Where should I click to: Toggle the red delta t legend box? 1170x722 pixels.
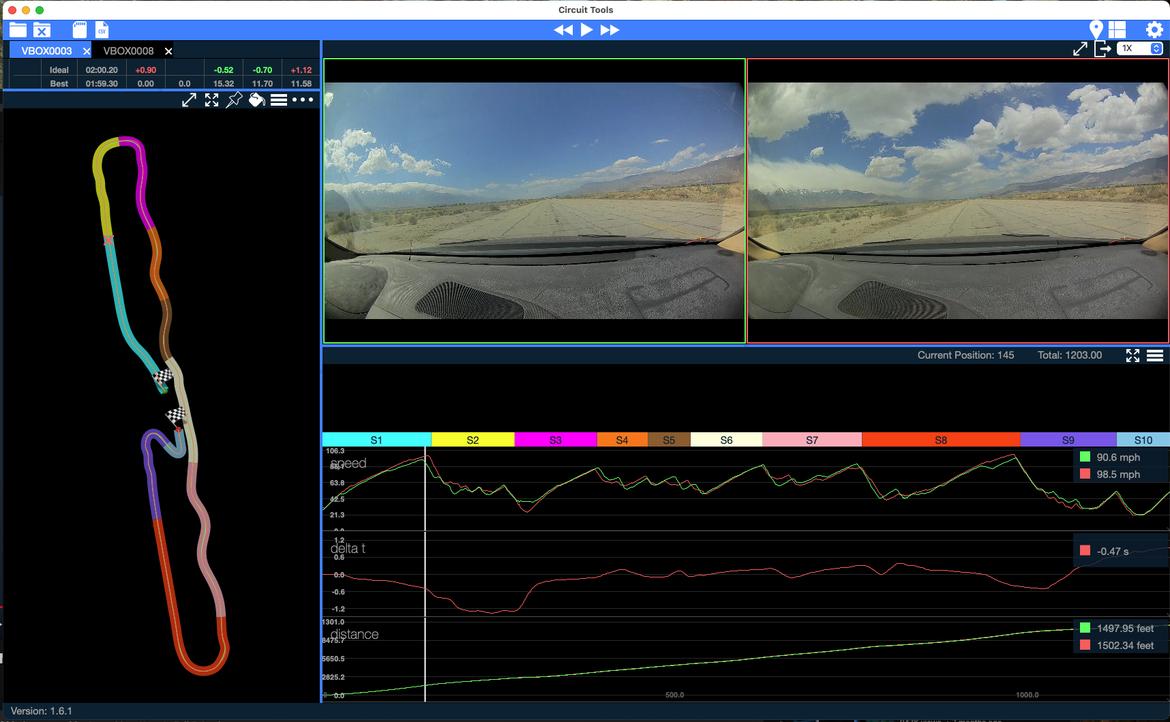(1085, 551)
